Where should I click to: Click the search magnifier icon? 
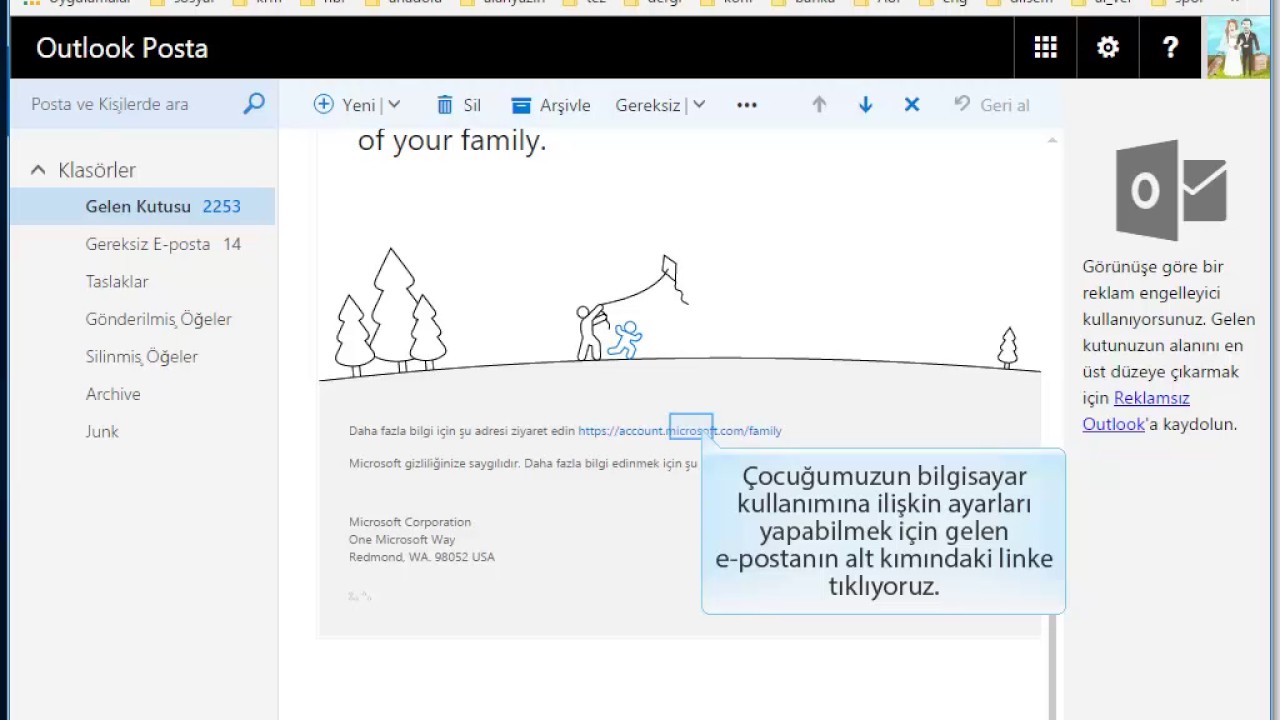(254, 104)
